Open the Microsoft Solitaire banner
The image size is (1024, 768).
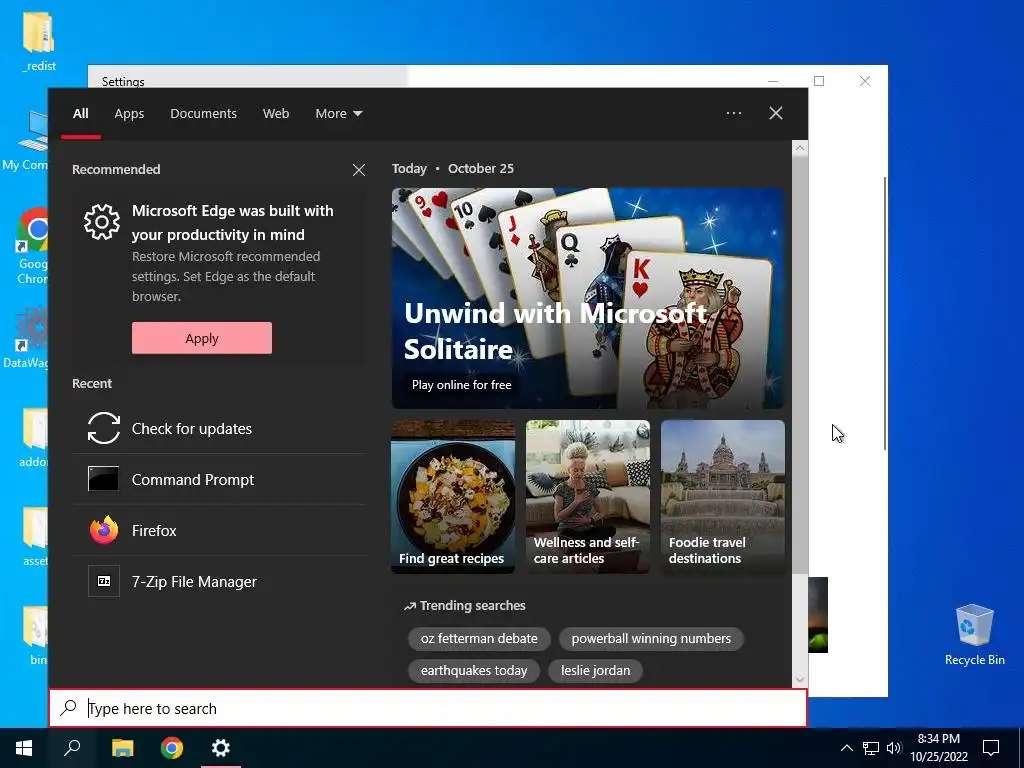point(588,298)
